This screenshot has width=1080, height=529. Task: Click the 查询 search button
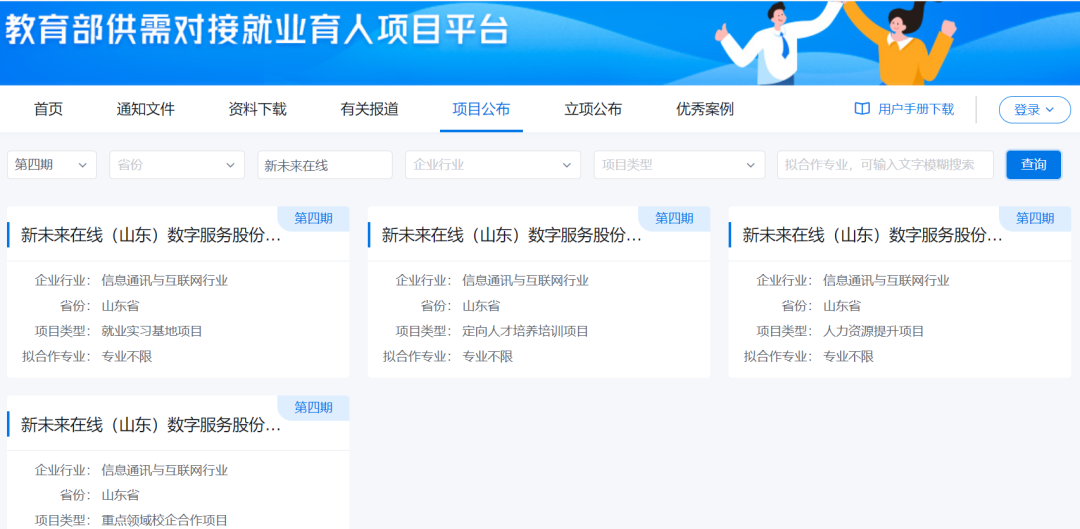pos(1033,165)
